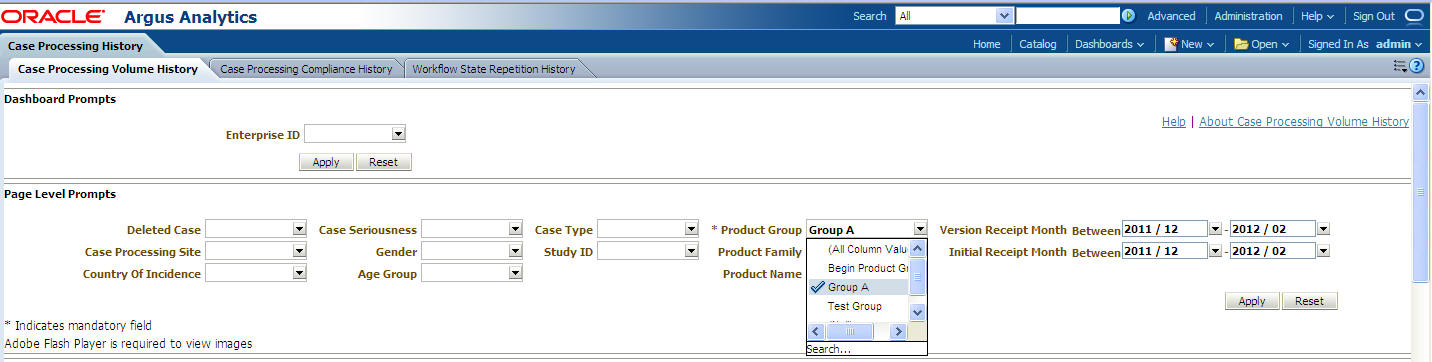Choose the Begin Product Group option

click(858, 268)
